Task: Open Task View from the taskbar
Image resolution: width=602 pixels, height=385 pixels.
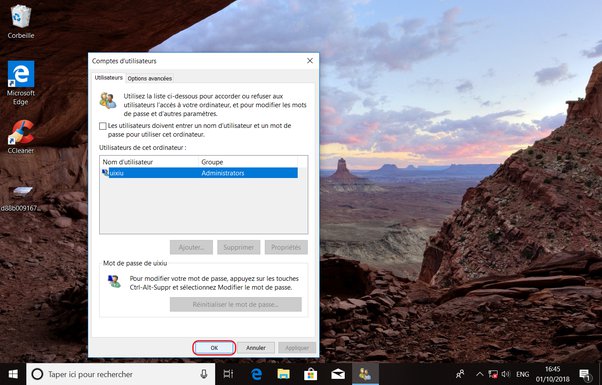Action: 228,374
